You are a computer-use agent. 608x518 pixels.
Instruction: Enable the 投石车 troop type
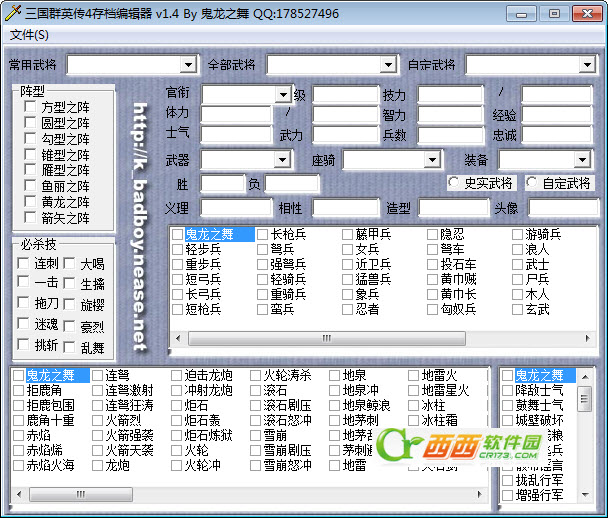(432, 264)
